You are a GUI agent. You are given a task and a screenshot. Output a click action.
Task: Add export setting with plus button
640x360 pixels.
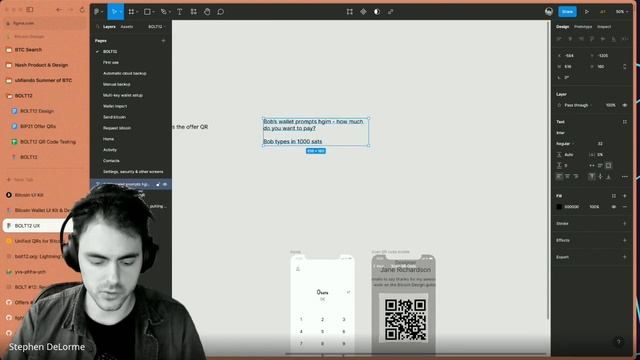(x=624, y=257)
